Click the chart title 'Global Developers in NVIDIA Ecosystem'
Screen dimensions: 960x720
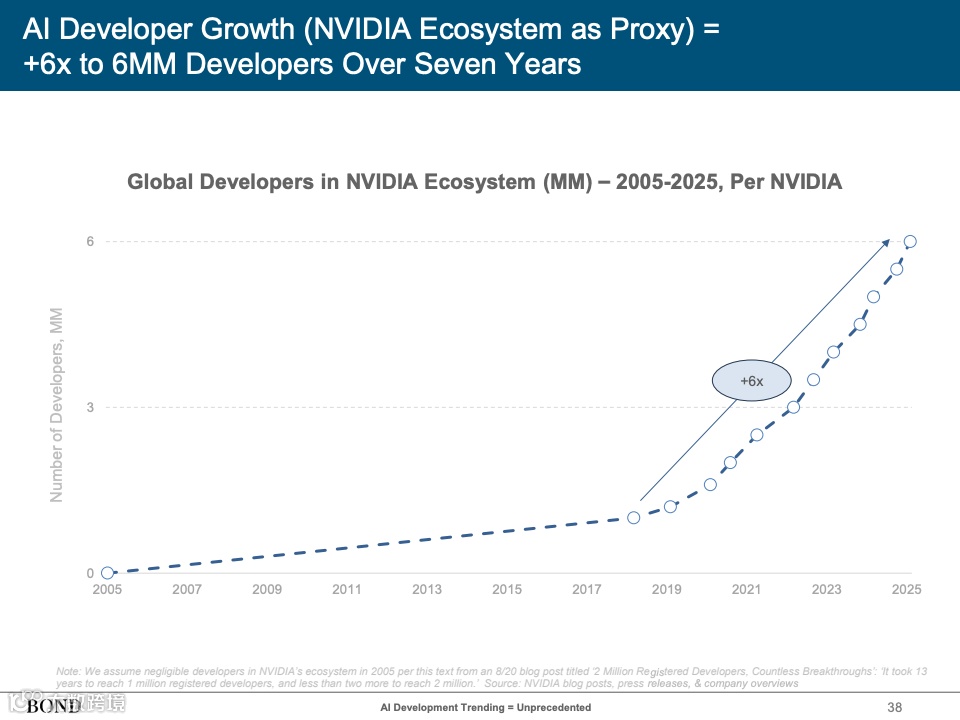[484, 182]
